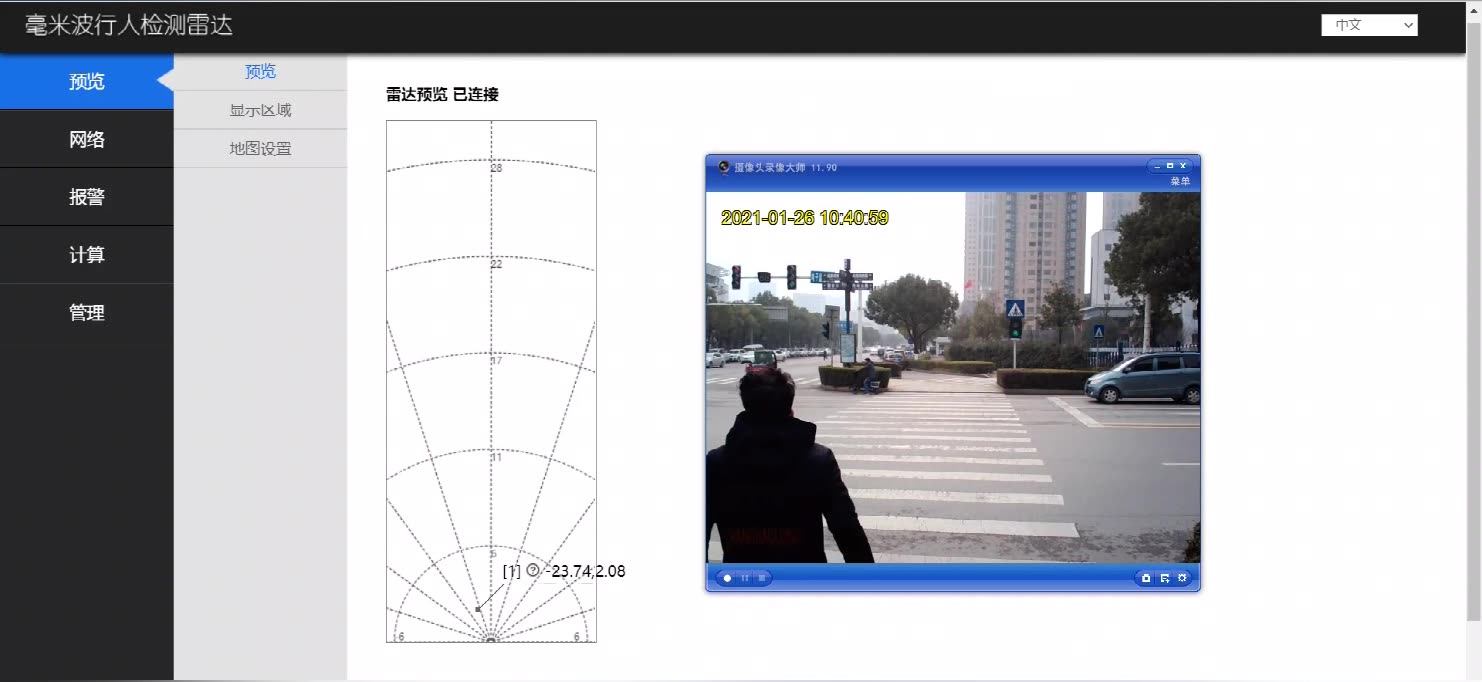The width and height of the screenshot is (1482, 682).
Task: Switch to the 网络 tab
Action: coord(86,139)
